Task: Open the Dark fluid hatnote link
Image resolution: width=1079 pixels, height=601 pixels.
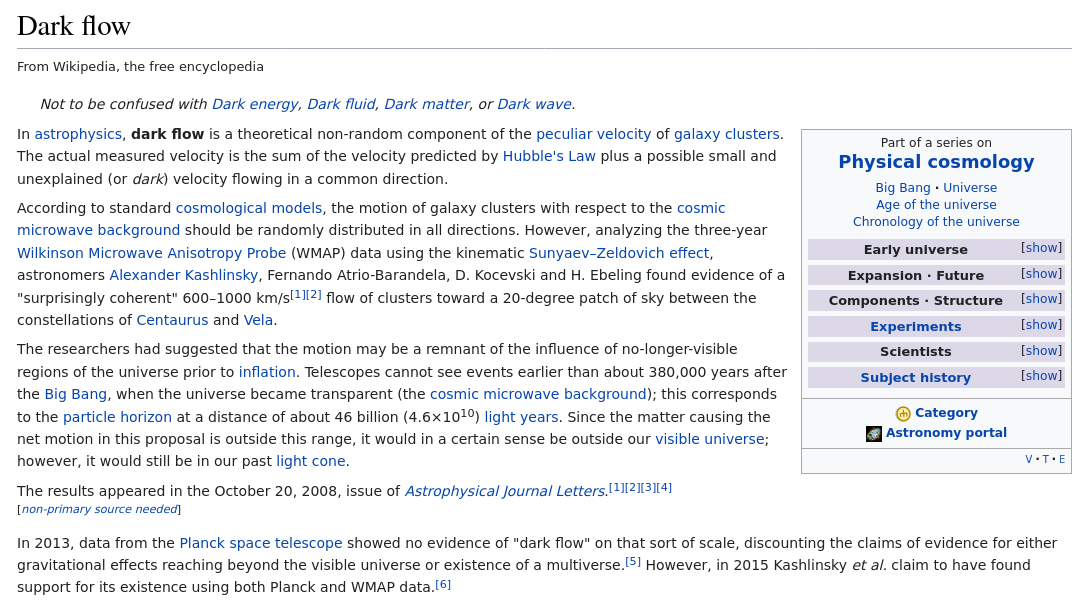Action: point(341,104)
